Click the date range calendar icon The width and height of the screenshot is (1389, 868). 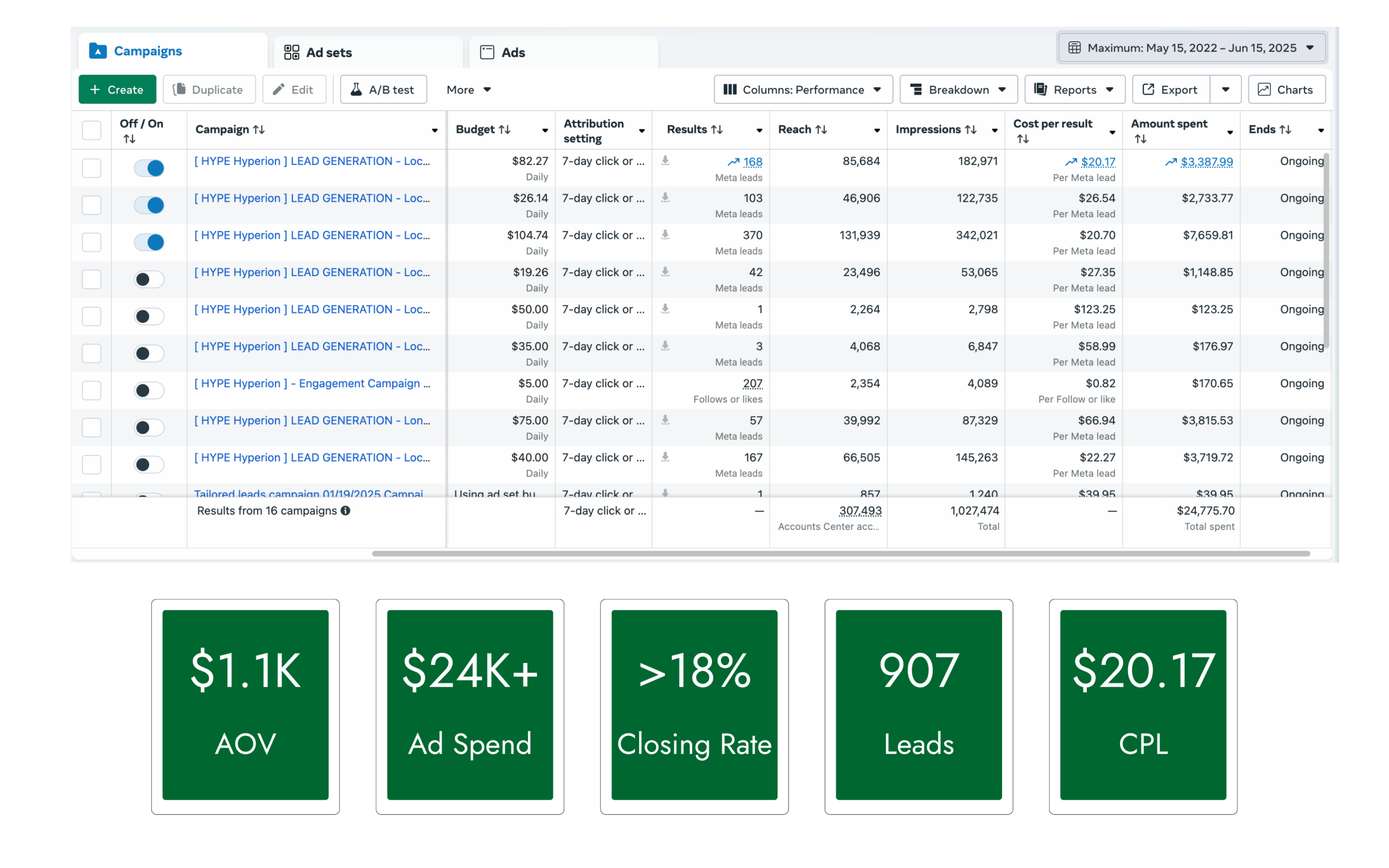click(1074, 48)
